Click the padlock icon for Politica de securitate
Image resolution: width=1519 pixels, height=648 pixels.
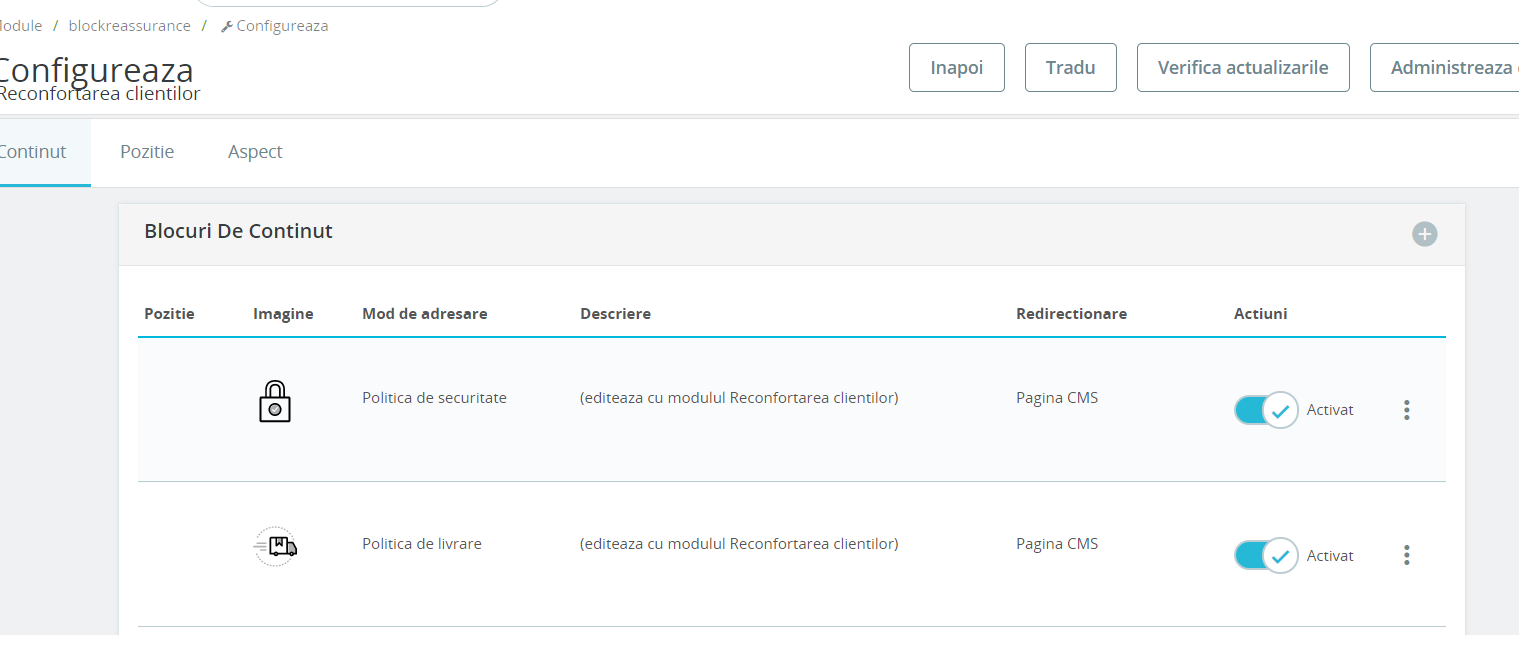[274, 402]
